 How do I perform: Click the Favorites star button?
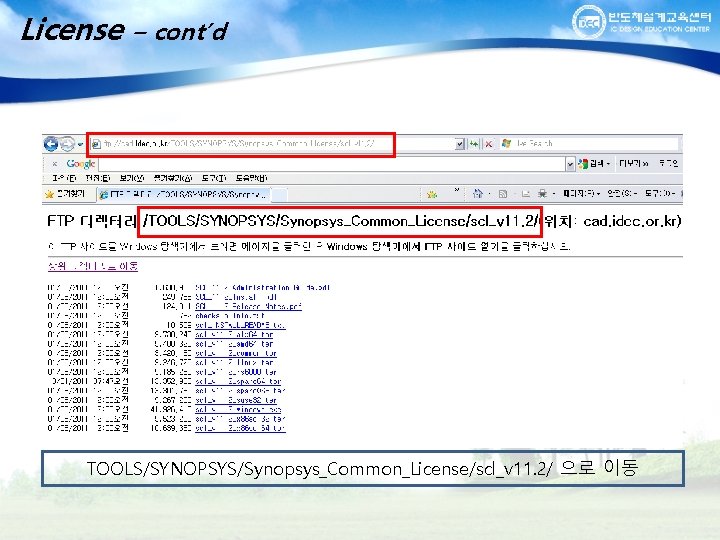[65, 194]
